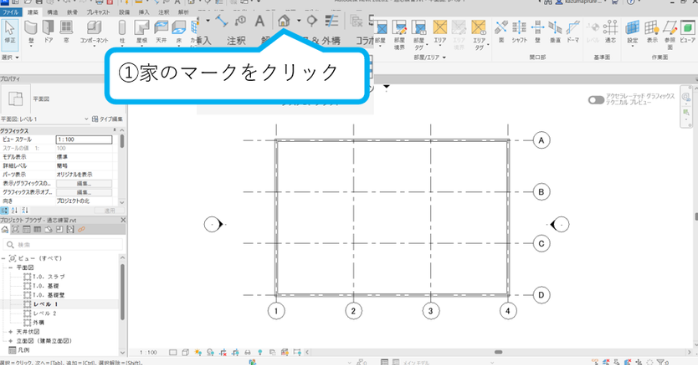This screenshot has width=698, height=365.
Task: Click the orange link icon in Project Browser toolbar
Action: coord(81,230)
